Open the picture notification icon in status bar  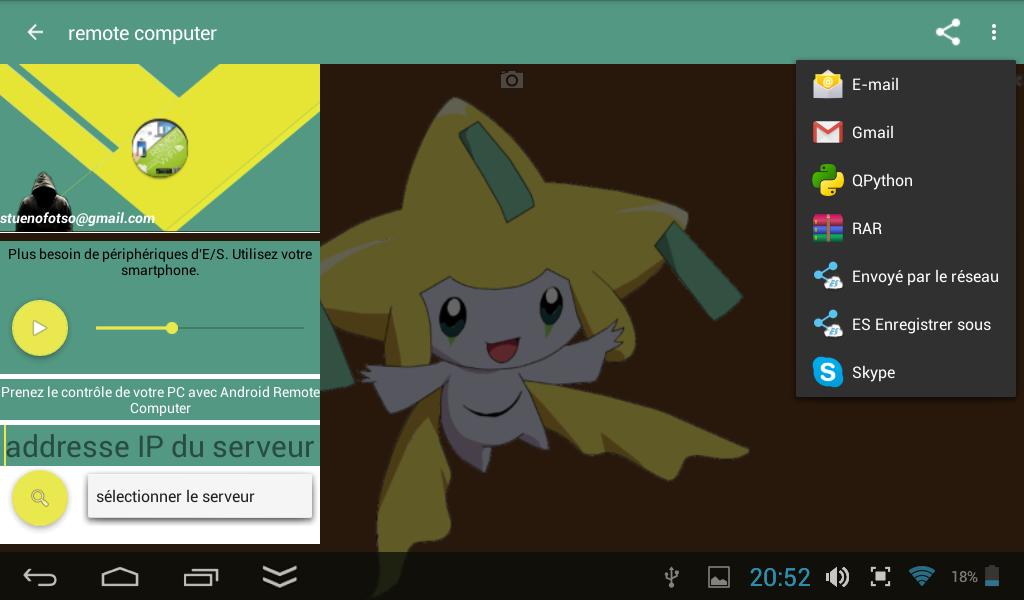click(718, 576)
